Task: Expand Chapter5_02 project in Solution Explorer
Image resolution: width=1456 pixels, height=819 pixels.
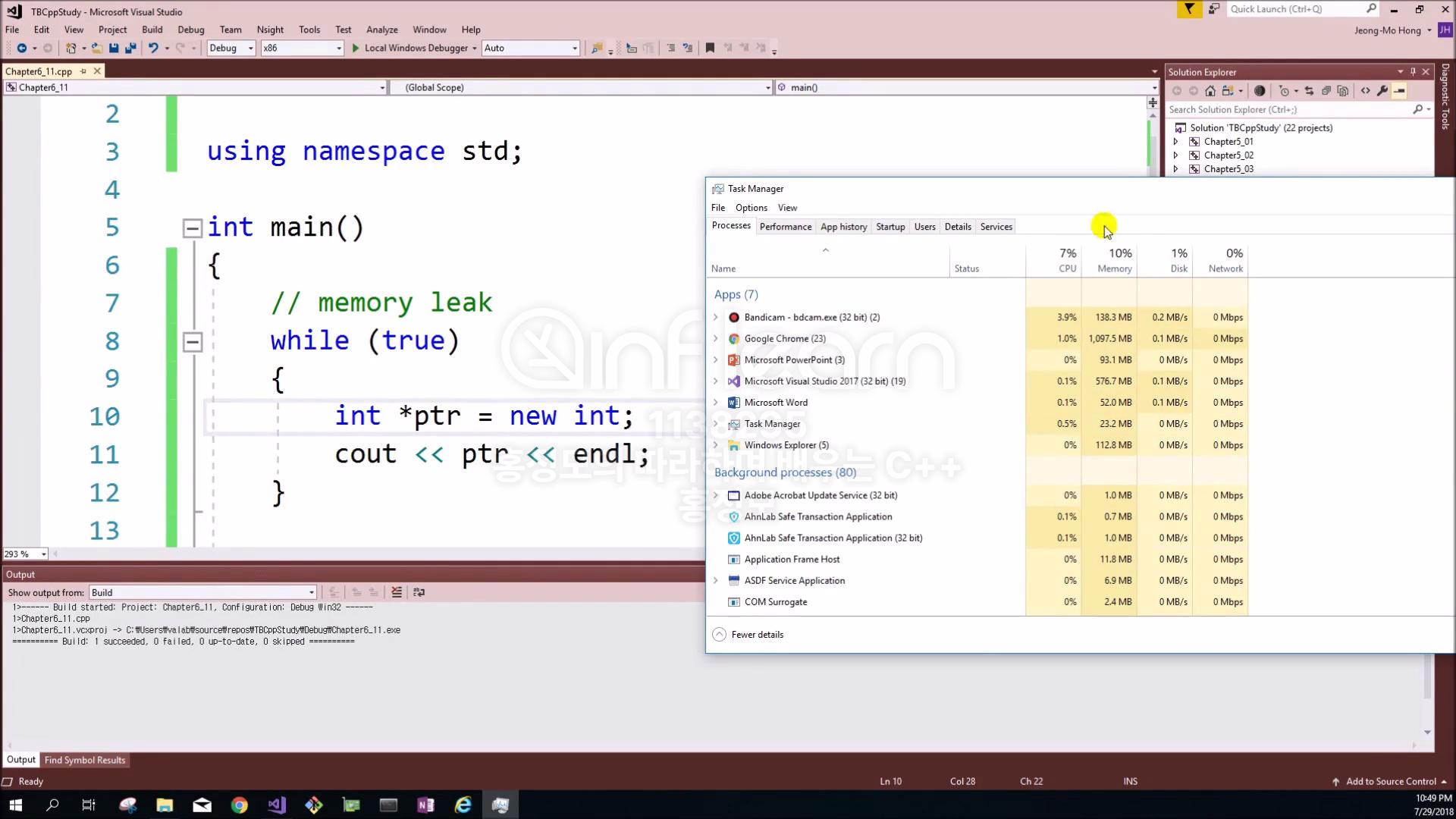Action: 1176,155
